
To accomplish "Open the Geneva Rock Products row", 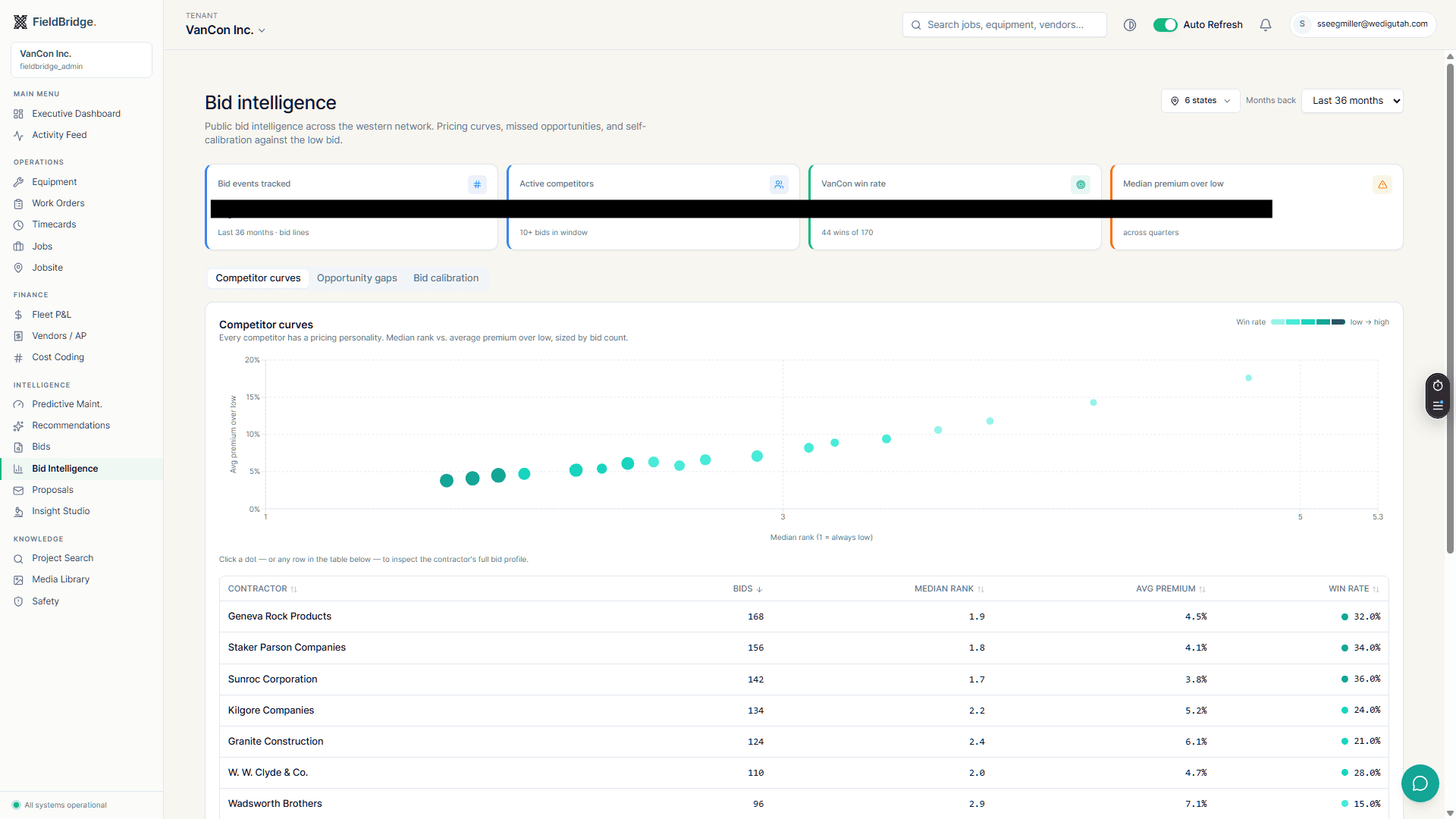I will click(804, 617).
